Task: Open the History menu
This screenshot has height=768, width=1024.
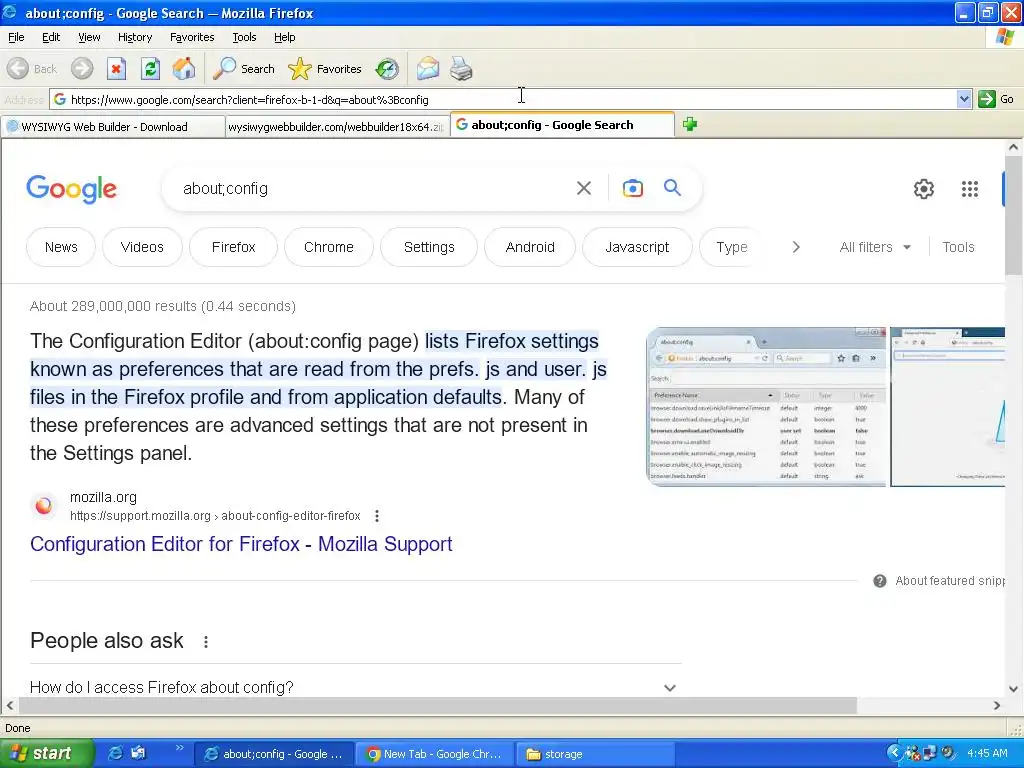Action: (135, 37)
